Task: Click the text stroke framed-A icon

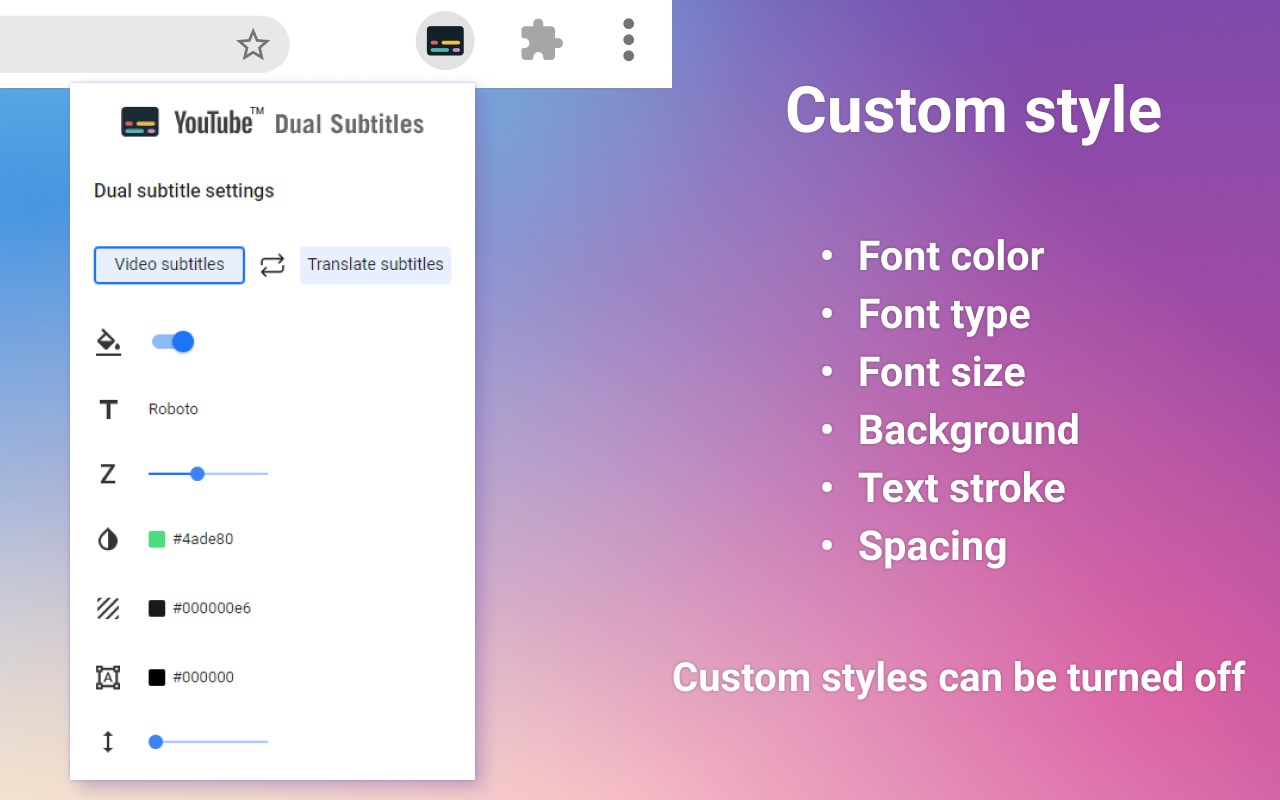Action: (x=108, y=677)
